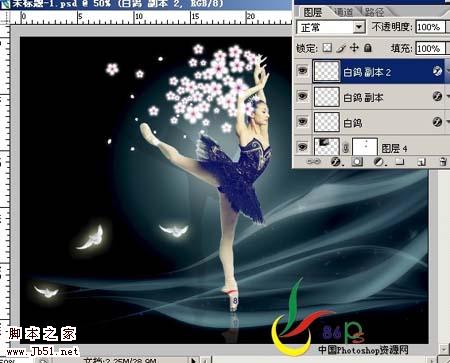
Task: Create a new layer
Action: (x=421, y=162)
